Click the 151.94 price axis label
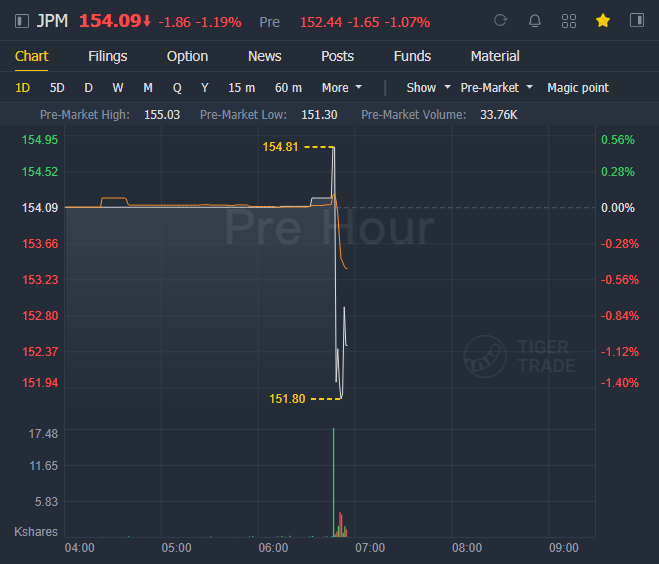Image resolution: width=659 pixels, height=564 pixels. pyautogui.click(x=40, y=383)
